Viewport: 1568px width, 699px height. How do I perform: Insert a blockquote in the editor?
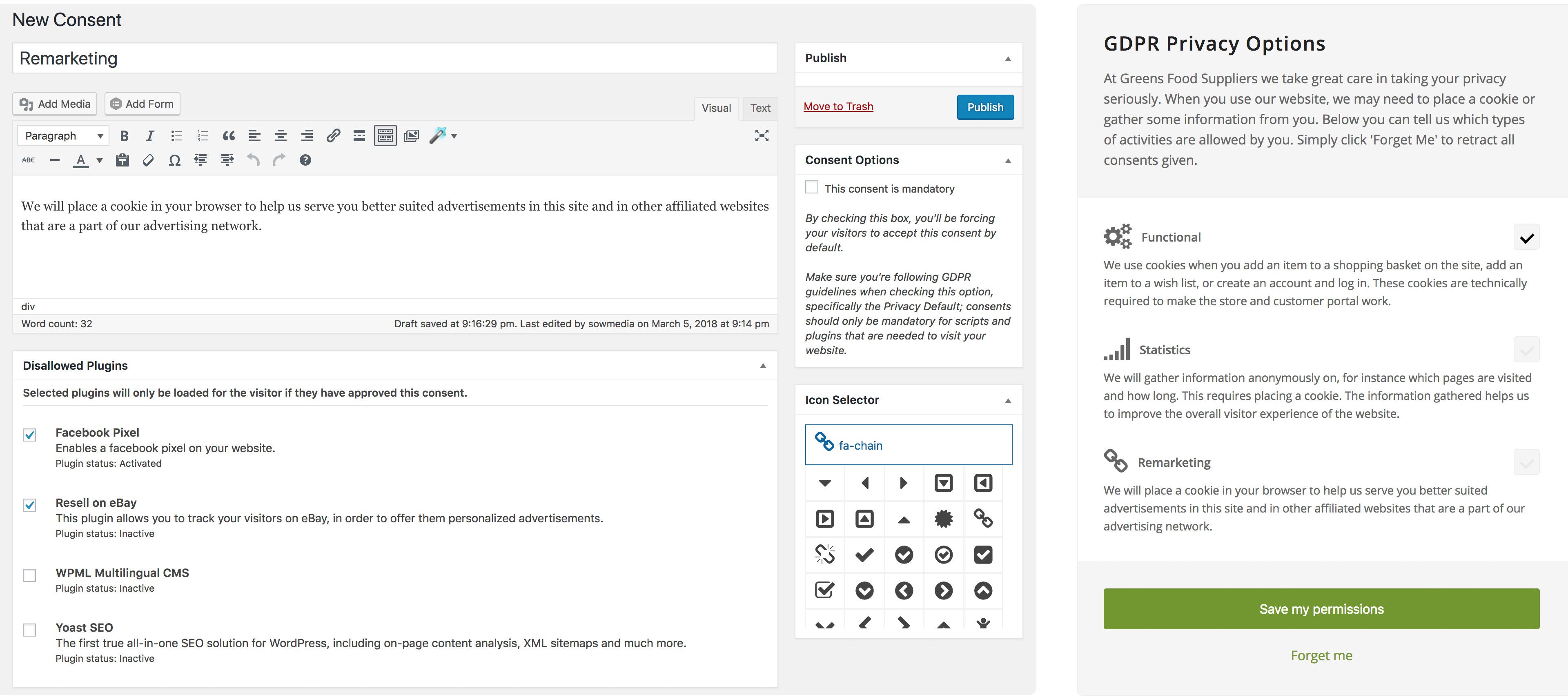click(x=228, y=135)
